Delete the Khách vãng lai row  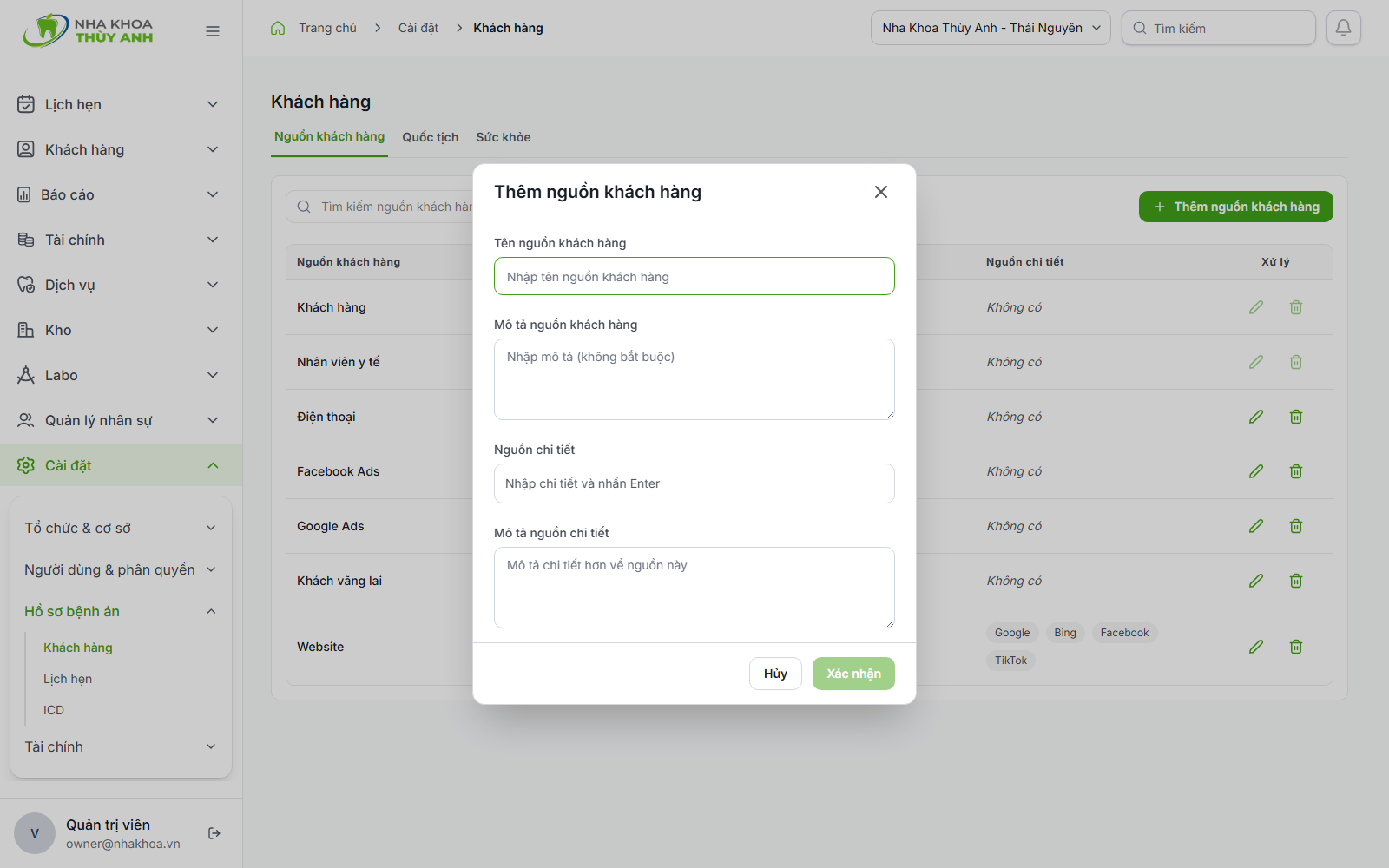1296,581
